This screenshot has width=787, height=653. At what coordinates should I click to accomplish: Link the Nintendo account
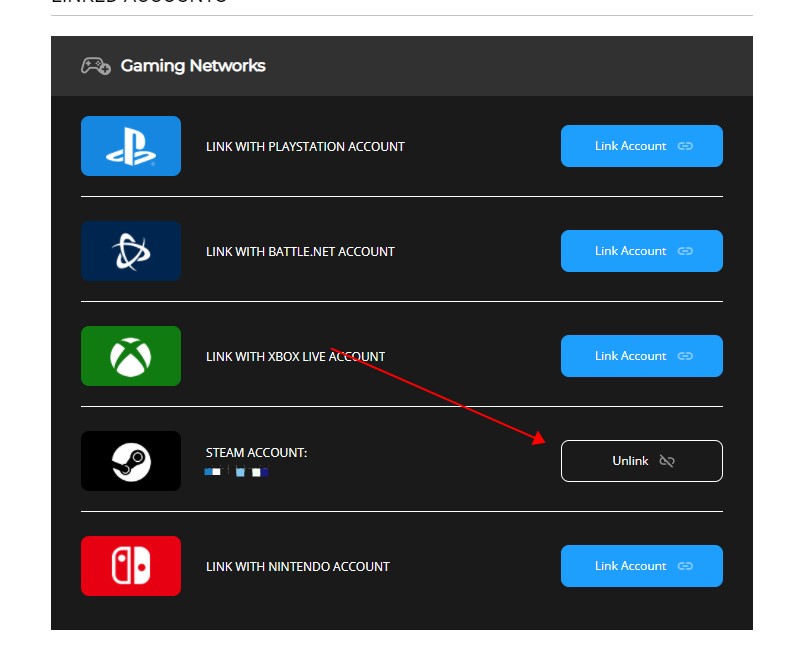pyautogui.click(x=641, y=566)
